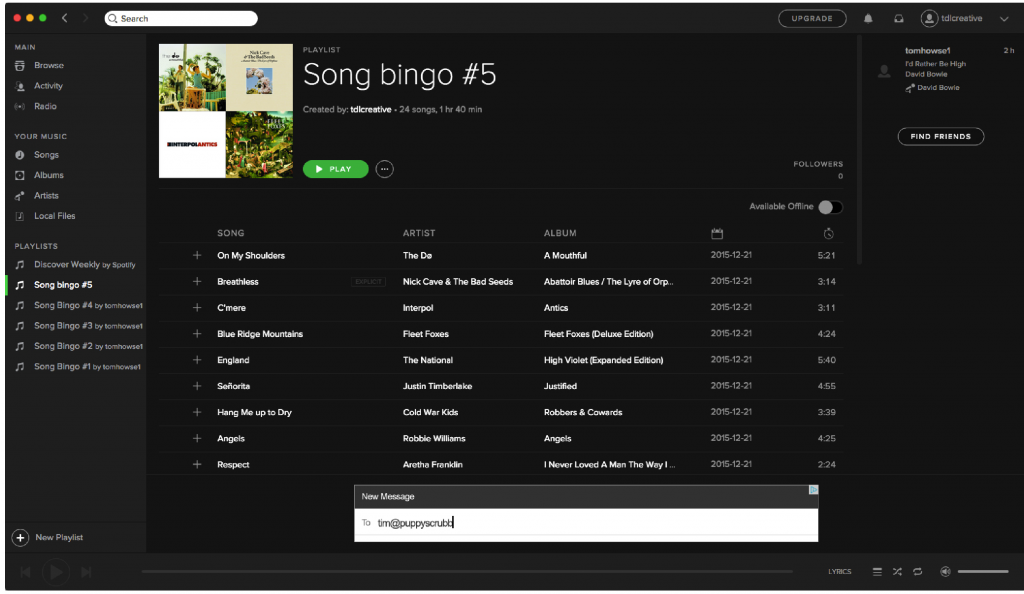Image resolution: width=1024 pixels, height=594 pixels.
Task: Close the ad with corner icon
Action: click(813, 490)
